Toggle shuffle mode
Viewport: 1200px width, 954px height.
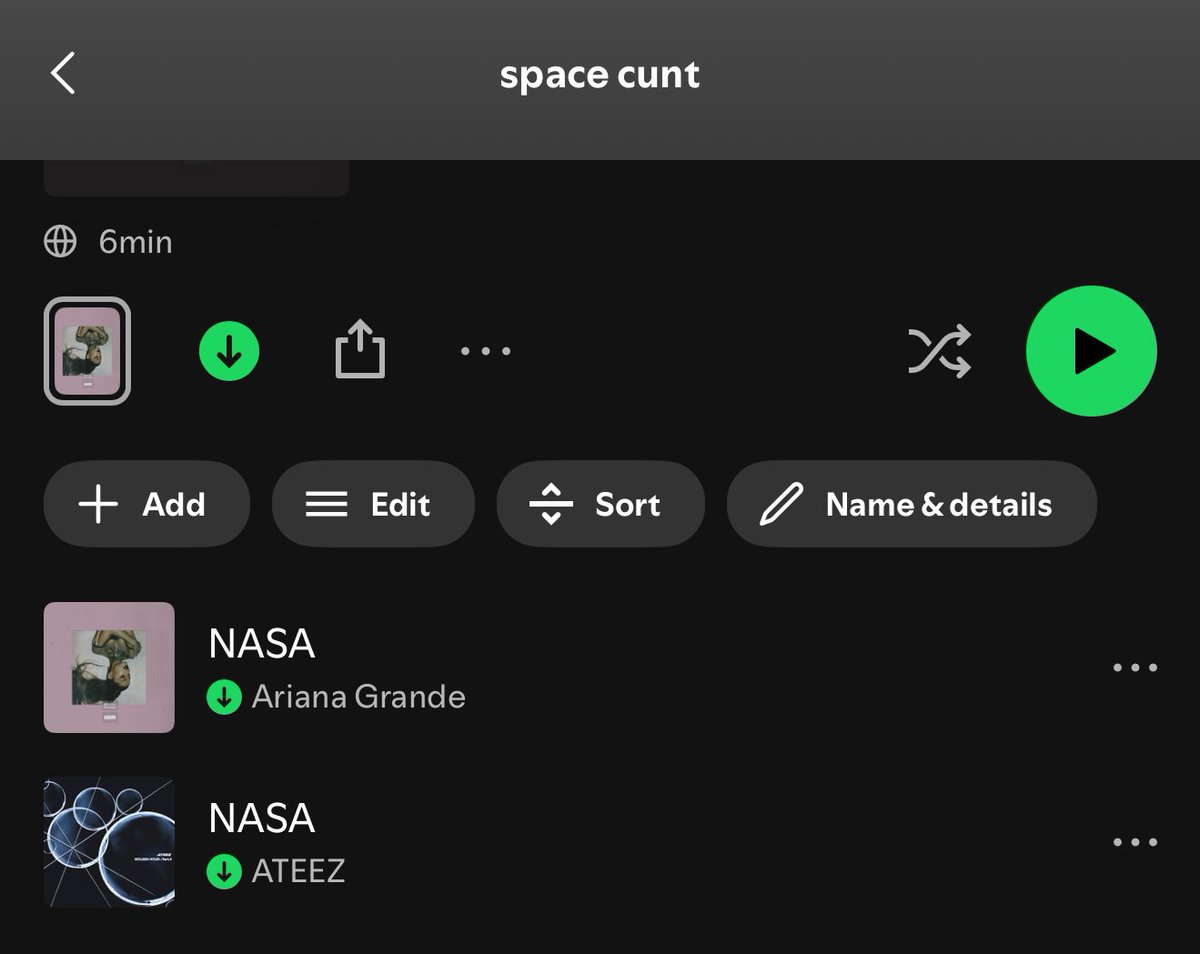(x=939, y=351)
